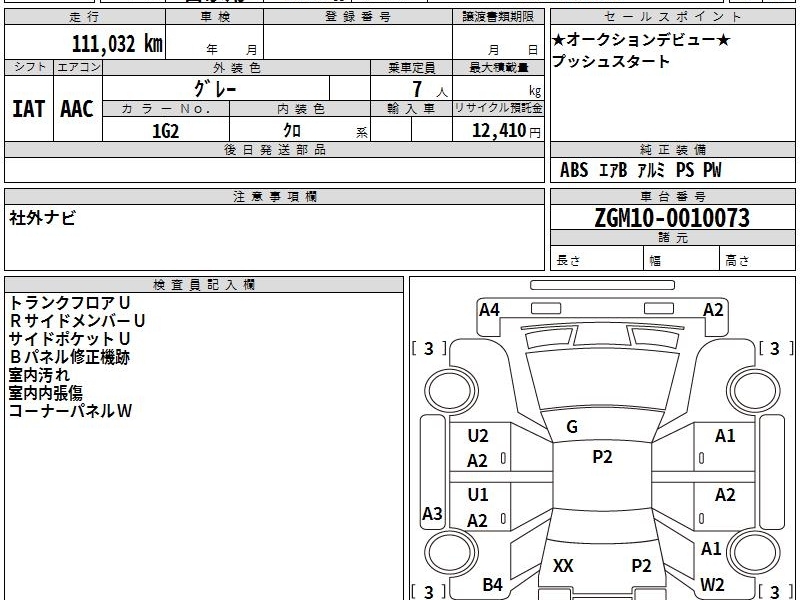
Task: Select inspector note 室内内張傷
Action: (46, 392)
